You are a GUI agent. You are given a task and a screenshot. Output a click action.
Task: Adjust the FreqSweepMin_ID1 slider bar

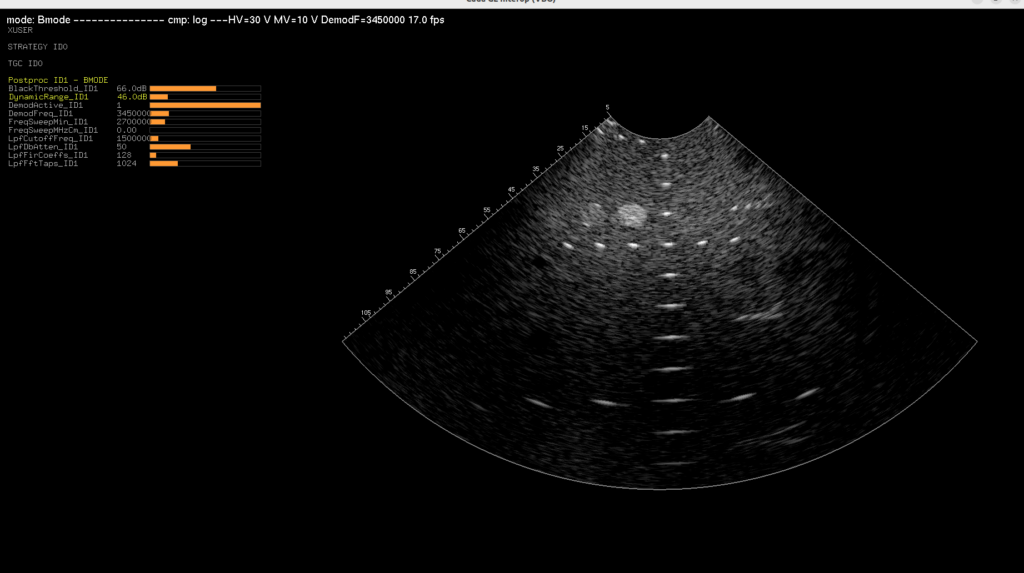(x=205, y=122)
